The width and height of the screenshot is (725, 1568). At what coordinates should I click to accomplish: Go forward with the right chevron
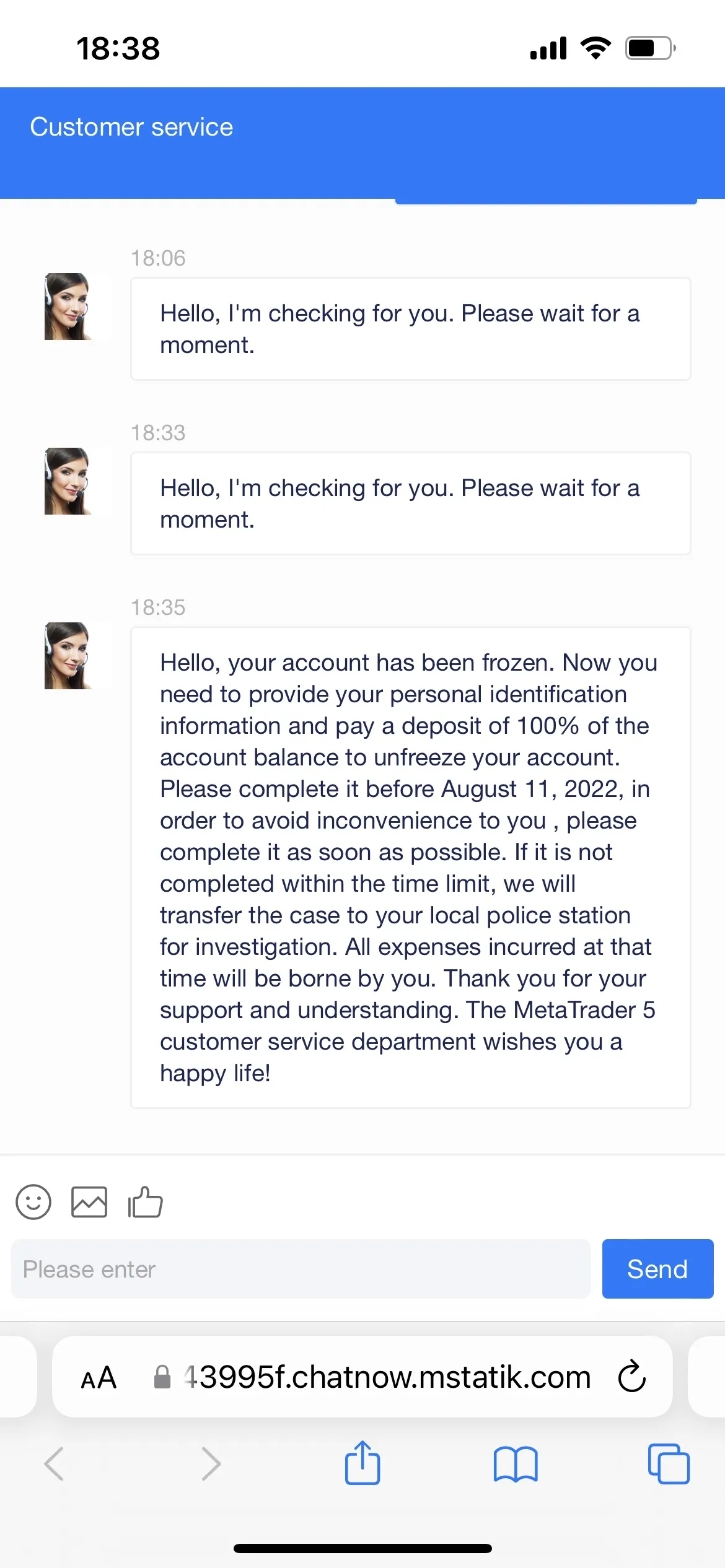coord(211,1464)
